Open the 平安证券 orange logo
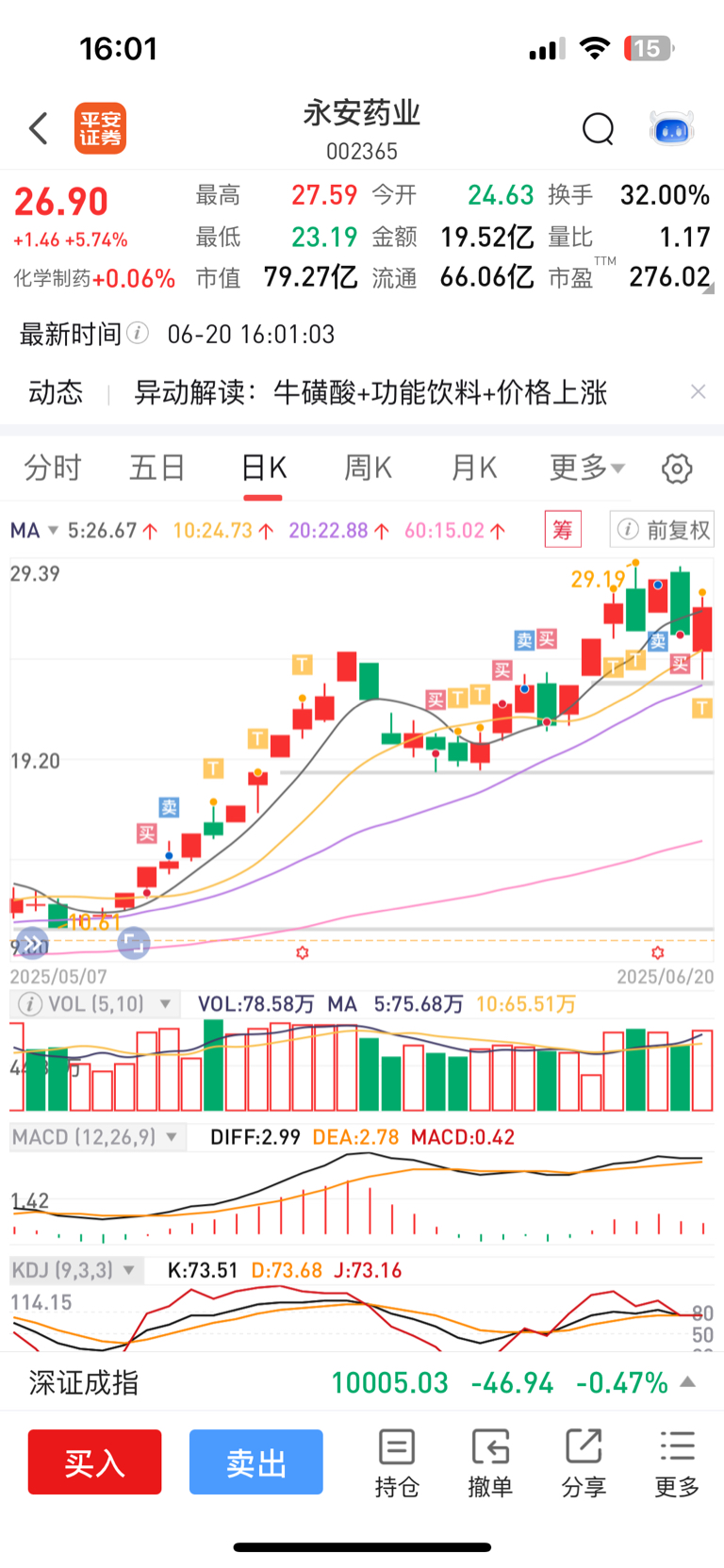Screen dimensions: 724x1568 pos(101,128)
